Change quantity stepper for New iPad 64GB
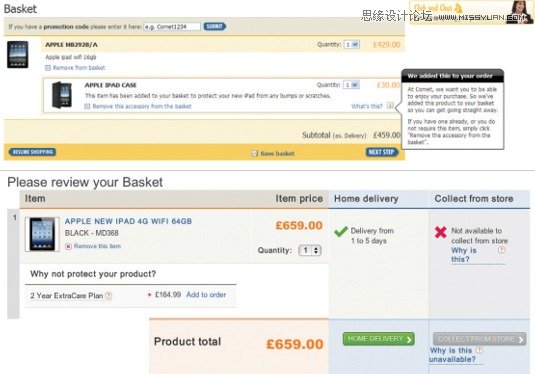Screen dimensions: 535x374 point(310,250)
